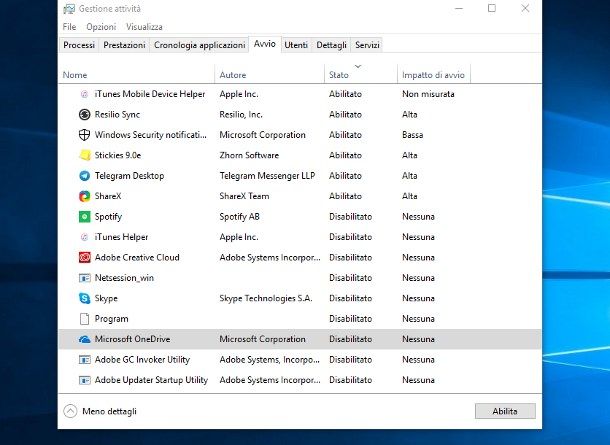
Task: Click the Netsession_win icon
Action: click(84, 278)
